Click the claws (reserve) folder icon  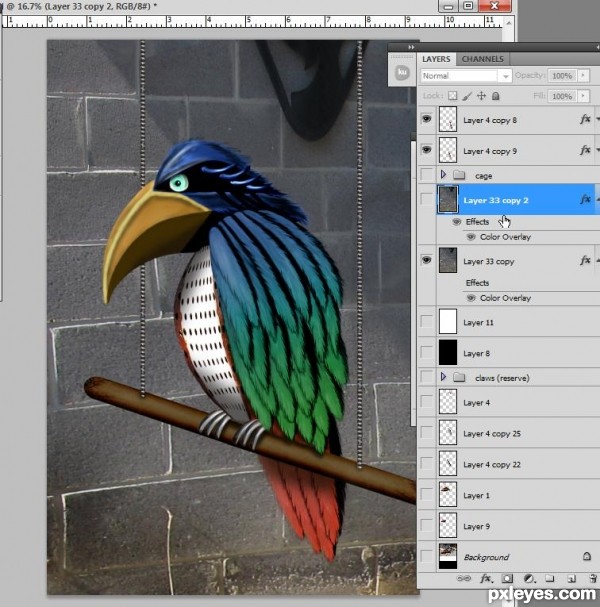(459, 377)
